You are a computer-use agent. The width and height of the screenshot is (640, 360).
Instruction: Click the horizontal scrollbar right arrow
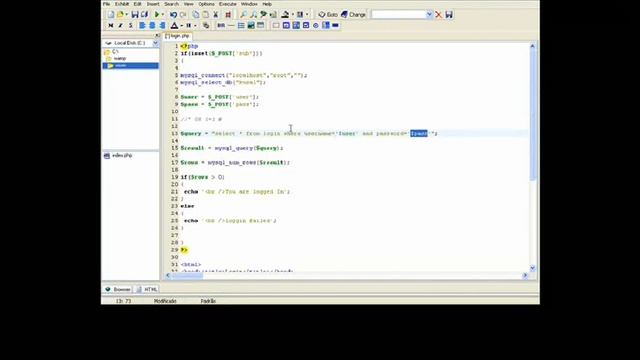[525, 276]
